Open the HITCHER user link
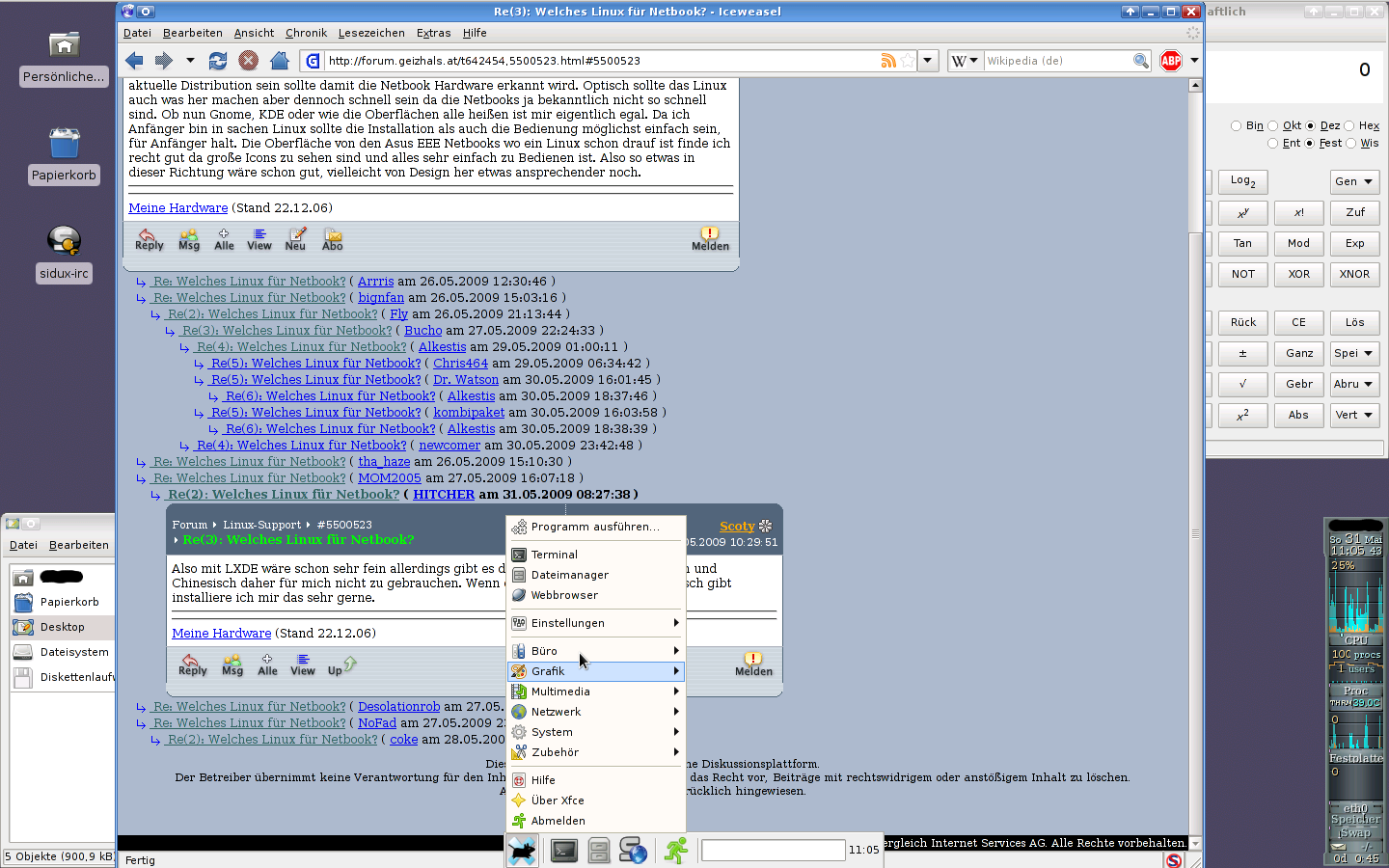The height and width of the screenshot is (868, 1389). (x=444, y=494)
